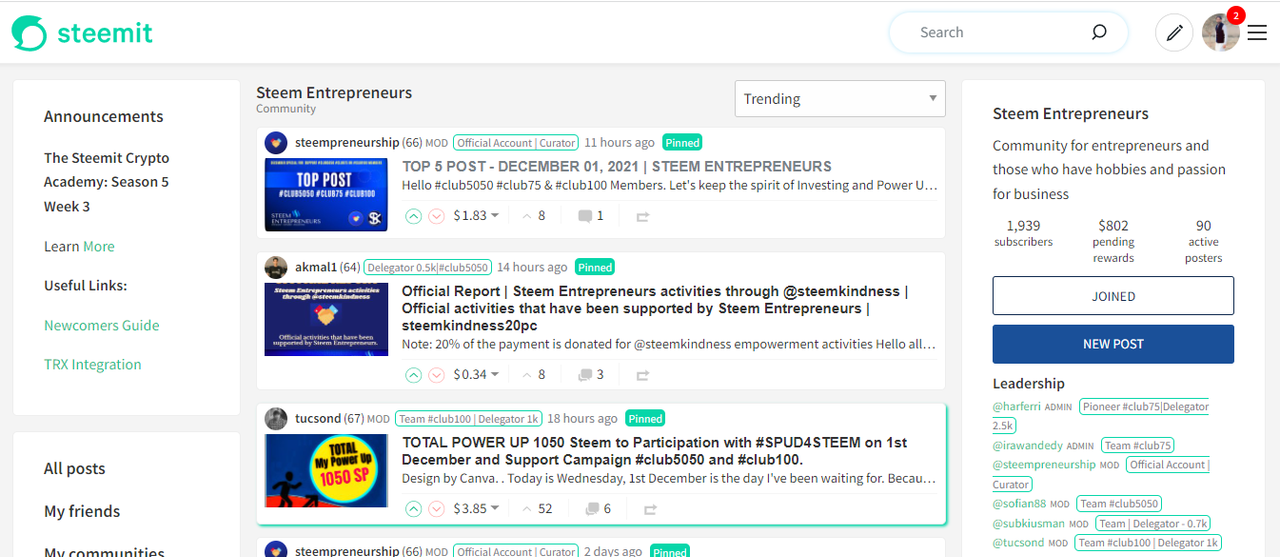Viewport: 1280px width, 557px height.
Task: Visit @subkiusman mod profile
Action: coord(1029,524)
